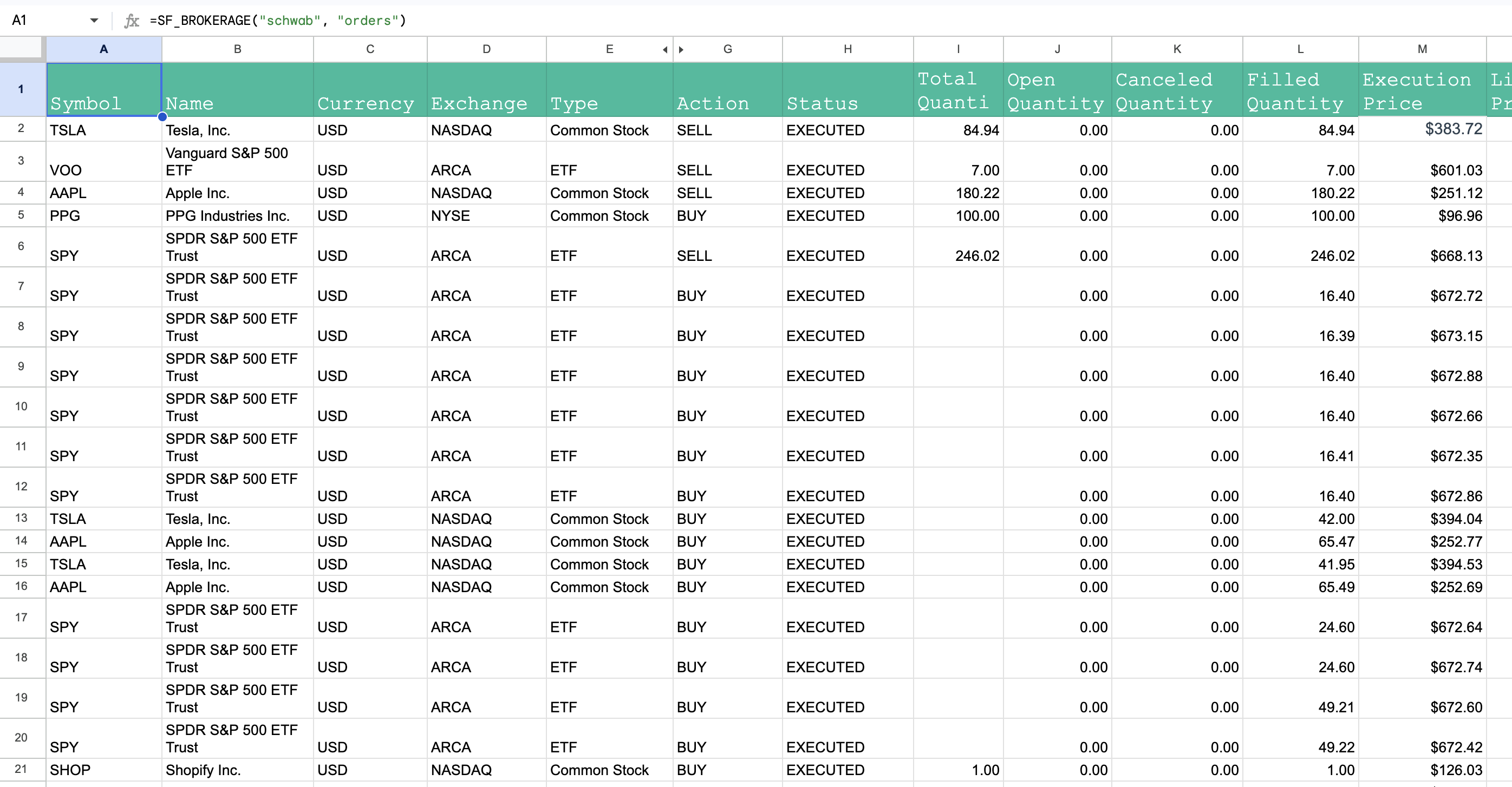Select column K header
1512x787 pixels.
coord(1177,49)
